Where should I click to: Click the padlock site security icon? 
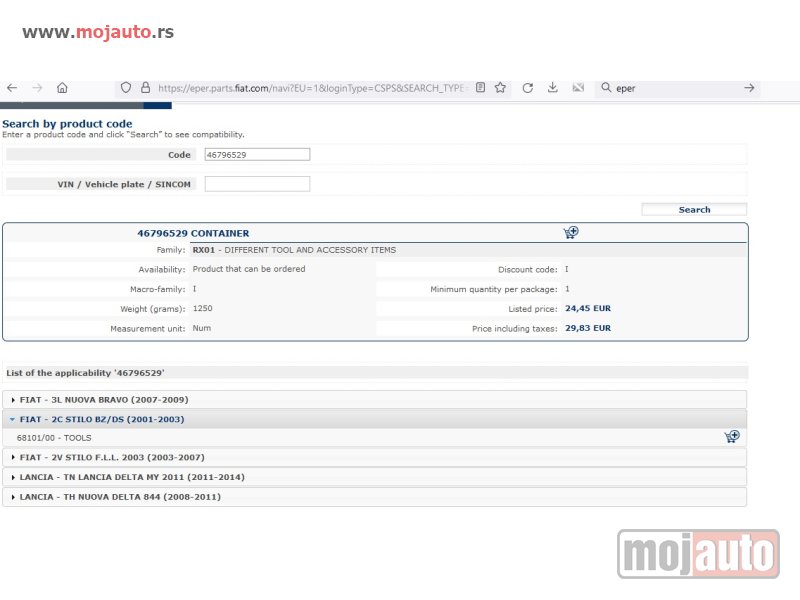(x=145, y=88)
